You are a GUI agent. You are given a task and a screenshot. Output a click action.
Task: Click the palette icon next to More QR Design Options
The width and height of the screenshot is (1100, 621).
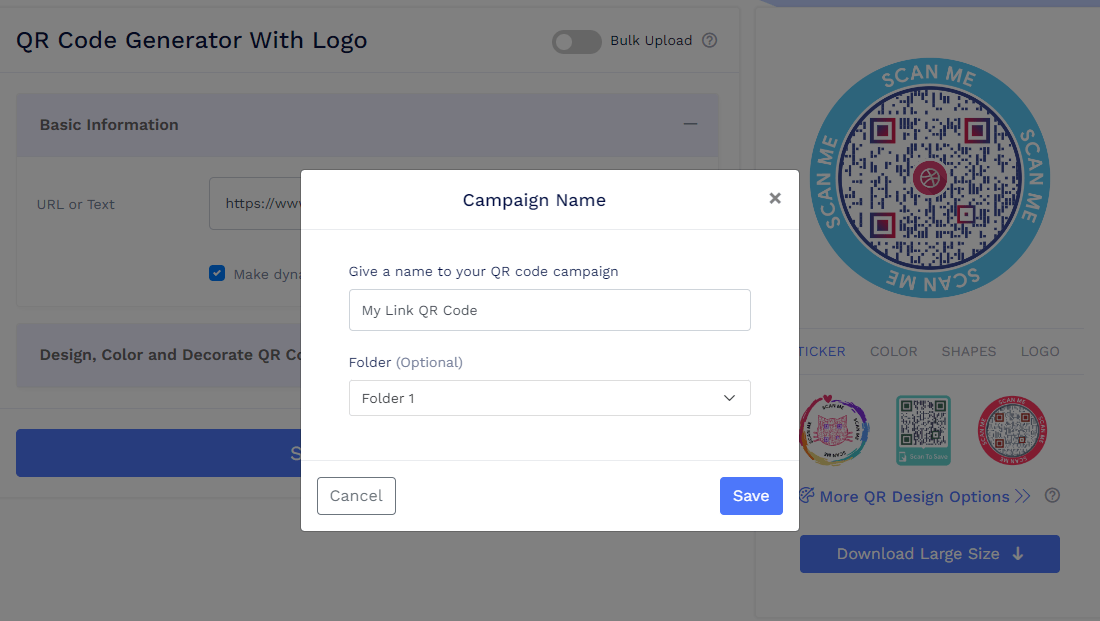pyautogui.click(x=806, y=495)
